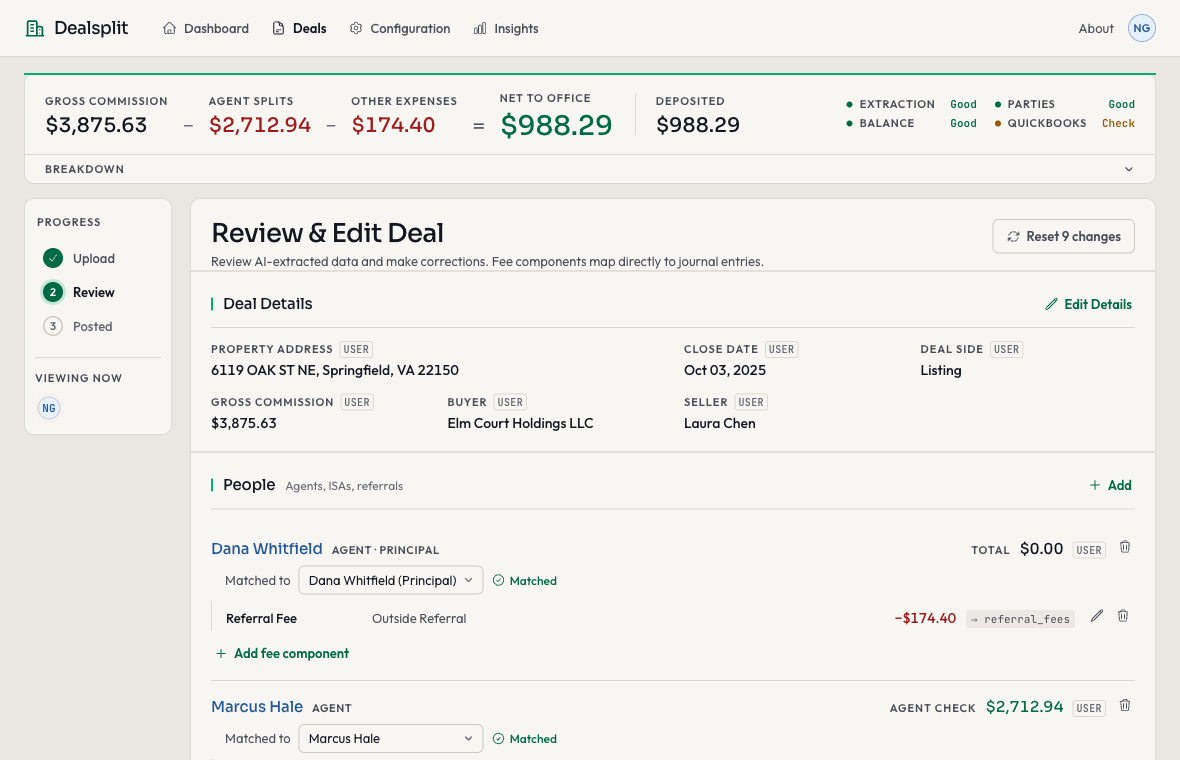
Task: Click the Matched status icon for Dana Whitfield
Action: [x=498, y=580]
